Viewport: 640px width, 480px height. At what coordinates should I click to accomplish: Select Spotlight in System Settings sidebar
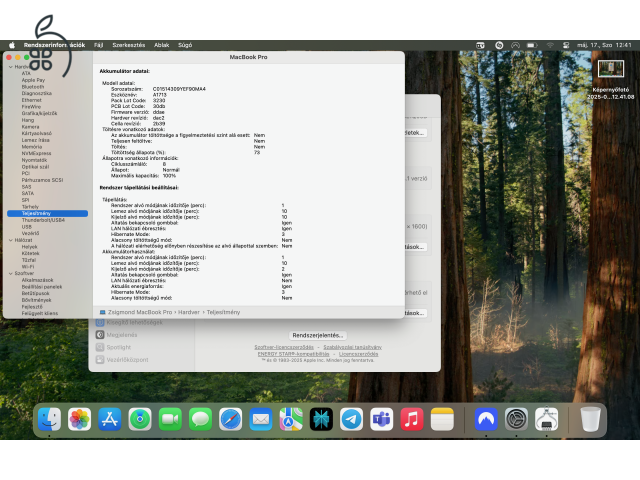point(113,347)
